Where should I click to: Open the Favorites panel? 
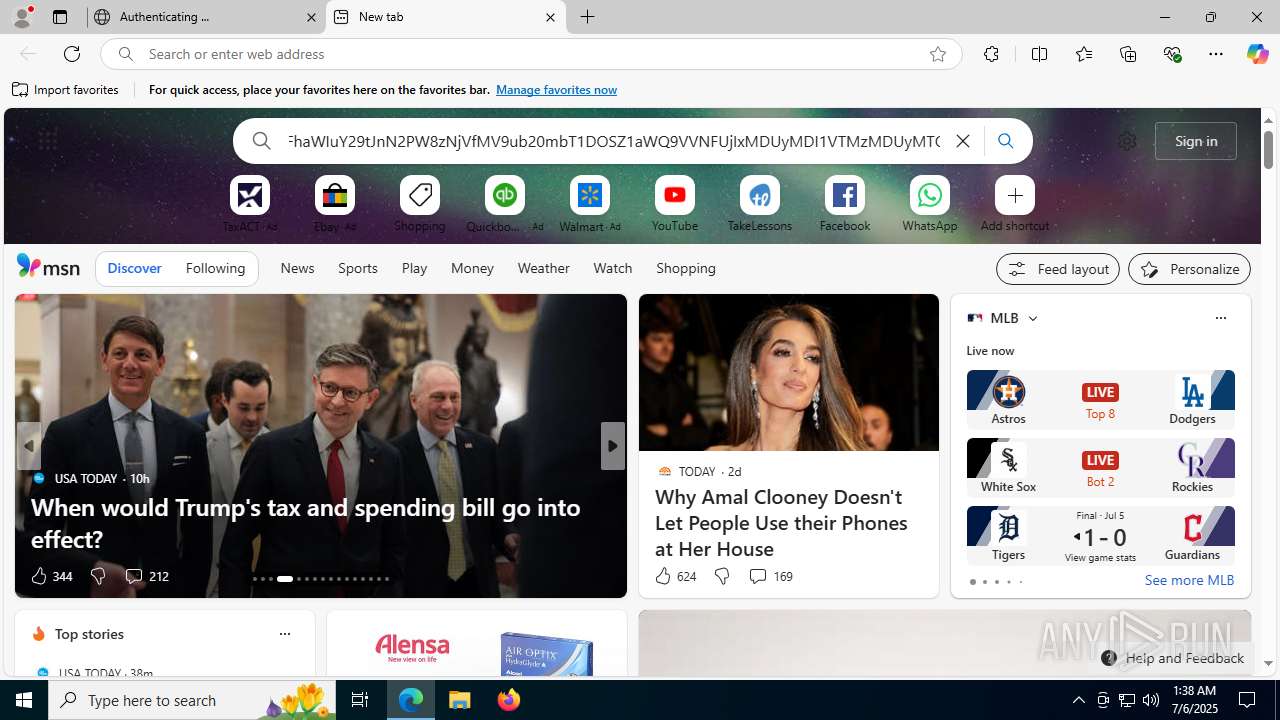pyautogui.click(x=1084, y=54)
